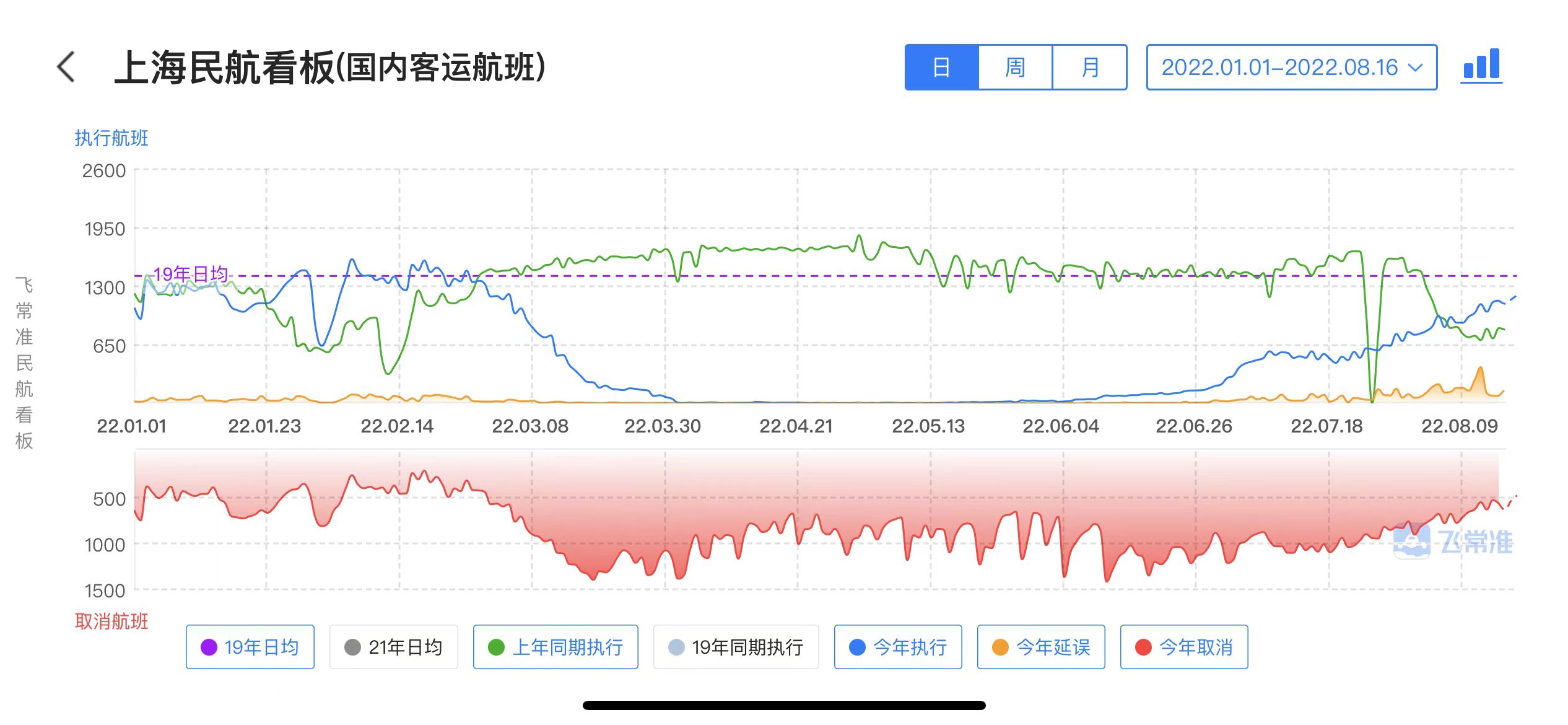Screen dimensions: 1568x725
Task: Switch to 月 monthly view
Action: coord(1090,68)
